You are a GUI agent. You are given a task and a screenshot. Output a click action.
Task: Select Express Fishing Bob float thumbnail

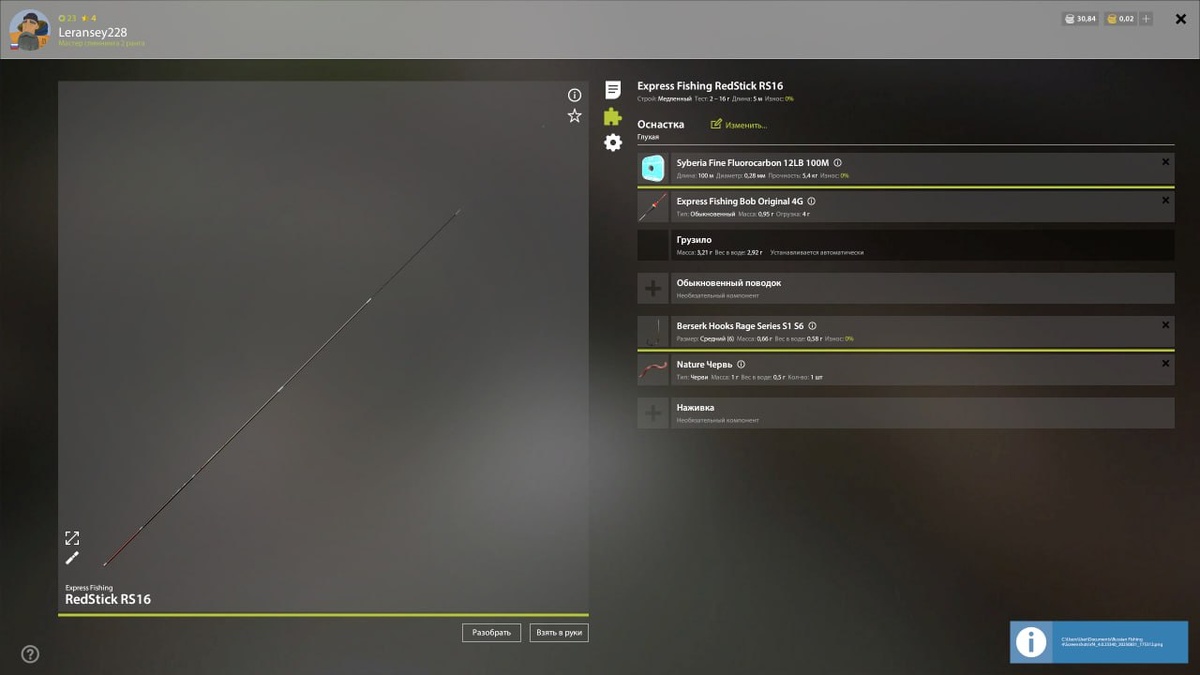653,207
